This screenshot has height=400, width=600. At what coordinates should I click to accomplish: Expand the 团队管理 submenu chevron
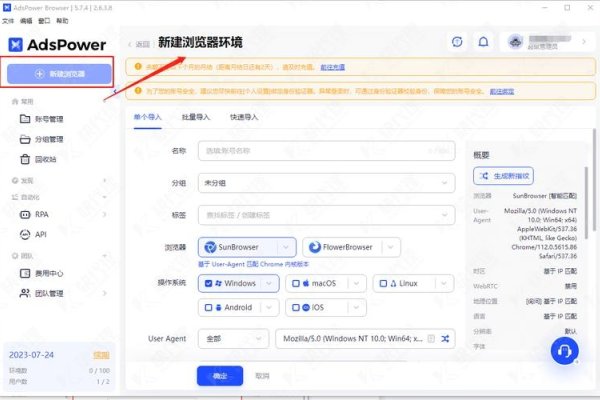(104, 294)
